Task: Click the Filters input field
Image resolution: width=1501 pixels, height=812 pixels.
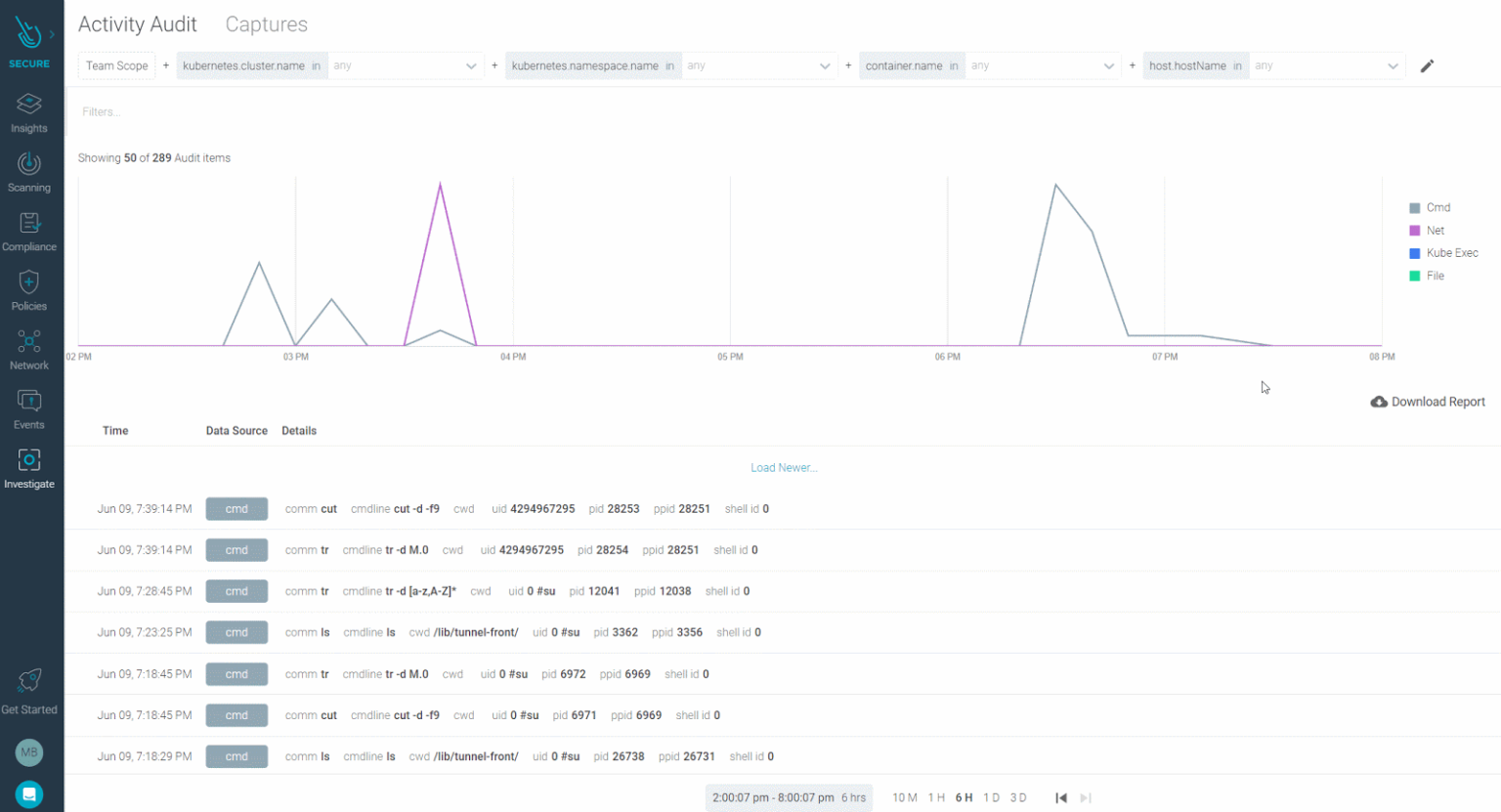Action: 391,112
